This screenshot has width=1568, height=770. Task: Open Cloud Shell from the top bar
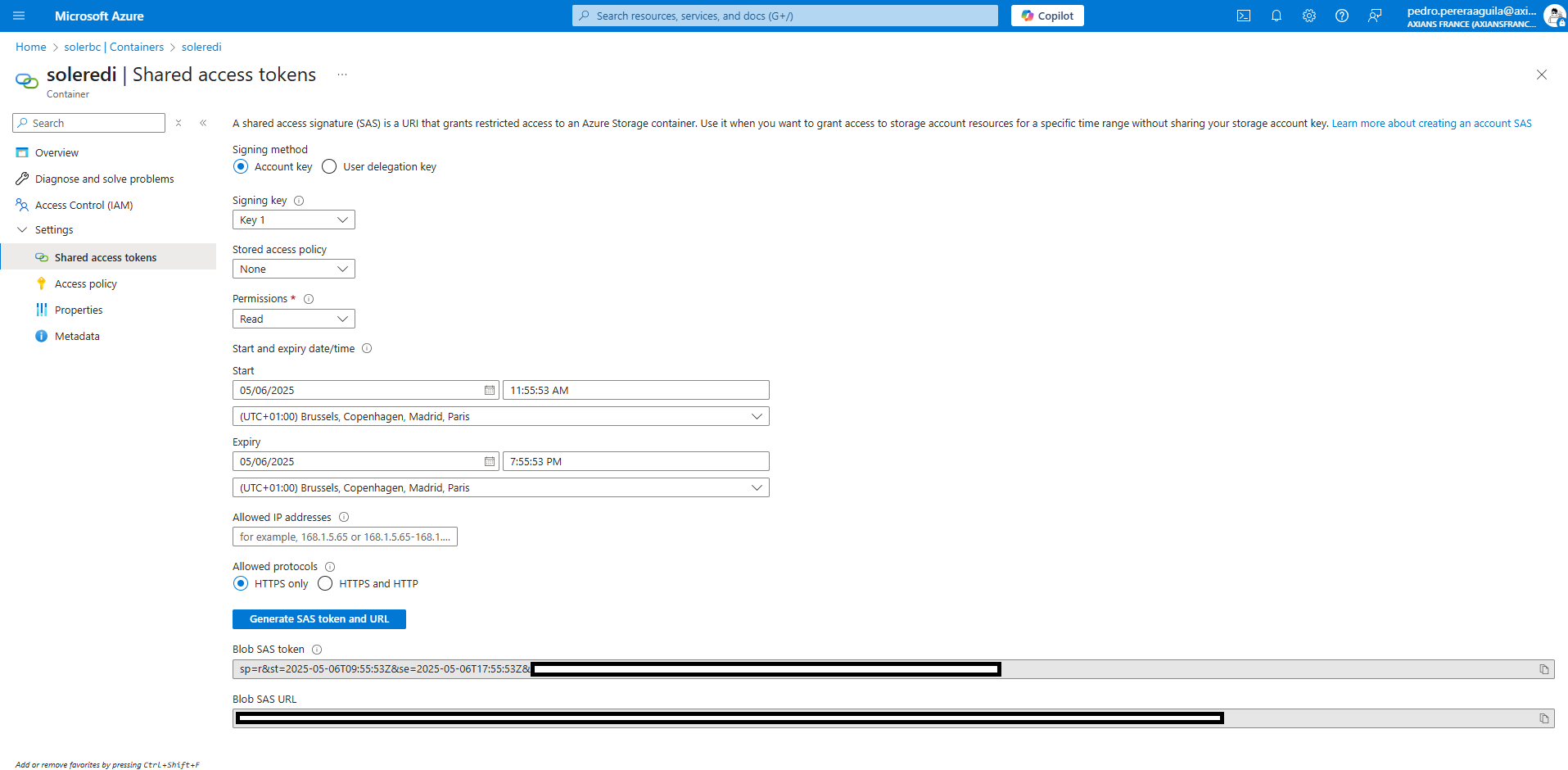click(1243, 16)
